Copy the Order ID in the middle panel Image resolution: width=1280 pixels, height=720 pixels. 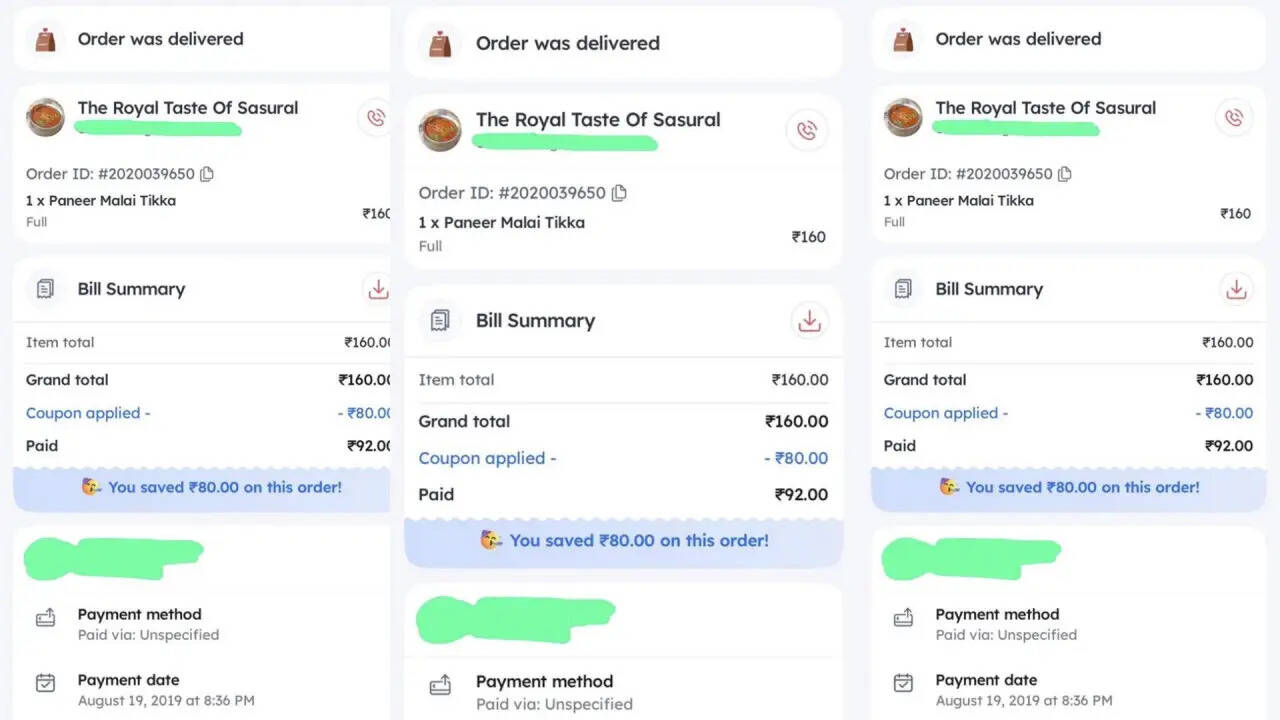[620, 193]
